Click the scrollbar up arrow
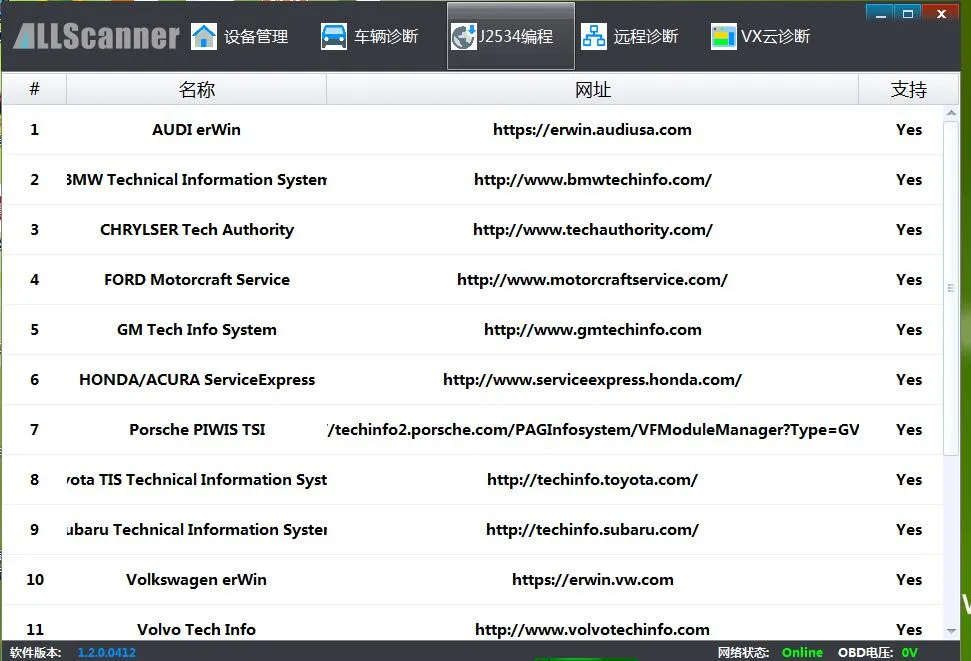Image resolution: width=971 pixels, height=661 pixels. tap(951, 113)
